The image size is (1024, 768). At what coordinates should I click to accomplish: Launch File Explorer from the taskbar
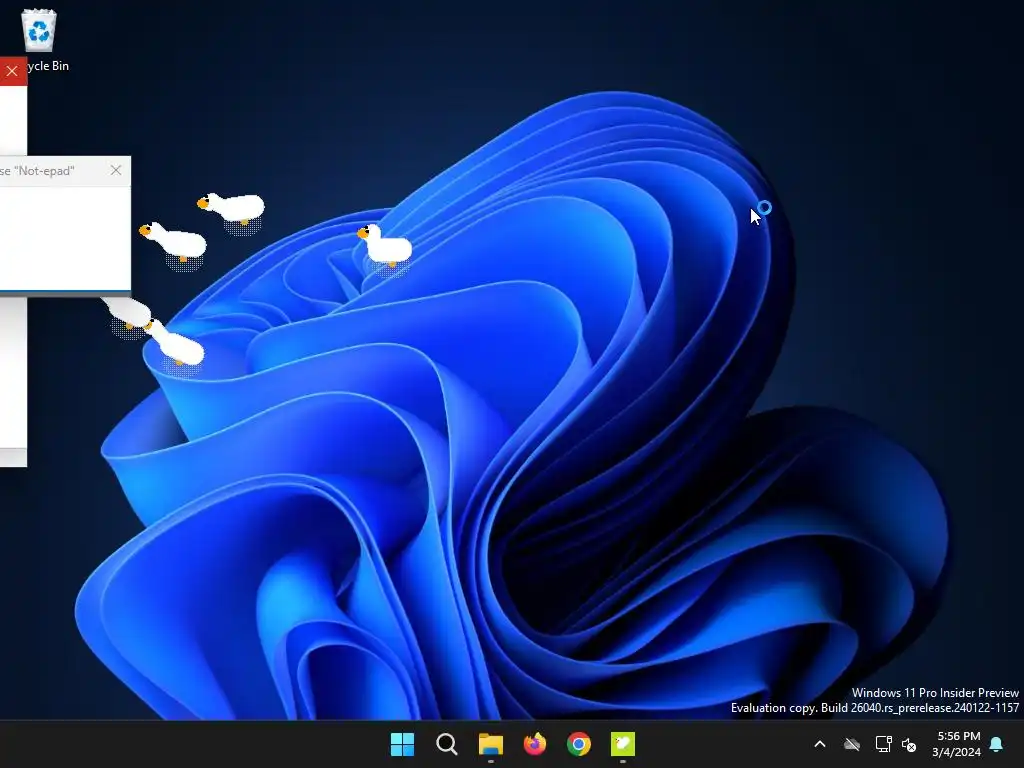tap(490, 744)
